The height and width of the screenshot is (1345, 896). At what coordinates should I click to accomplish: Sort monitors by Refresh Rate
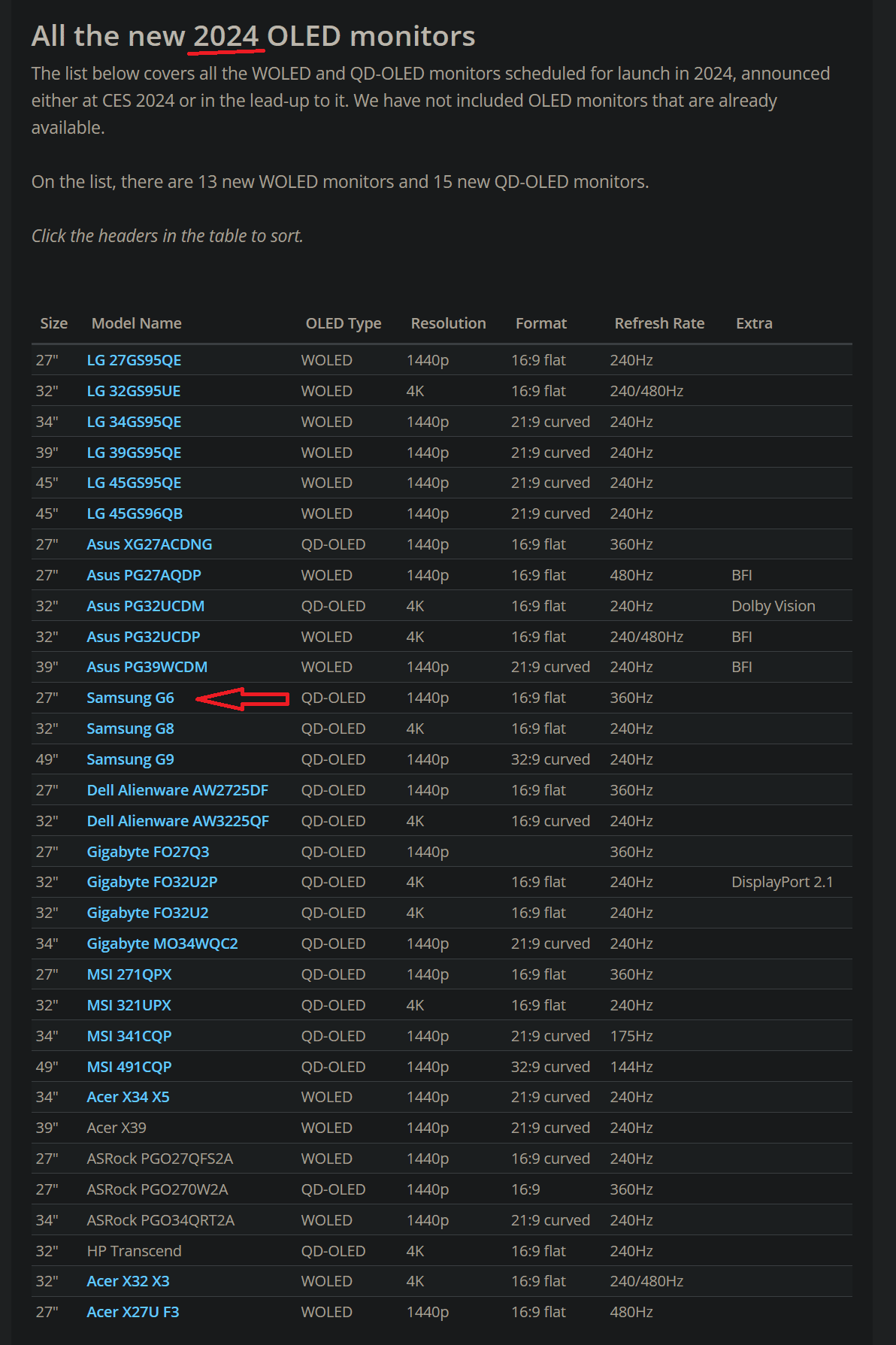659,323
